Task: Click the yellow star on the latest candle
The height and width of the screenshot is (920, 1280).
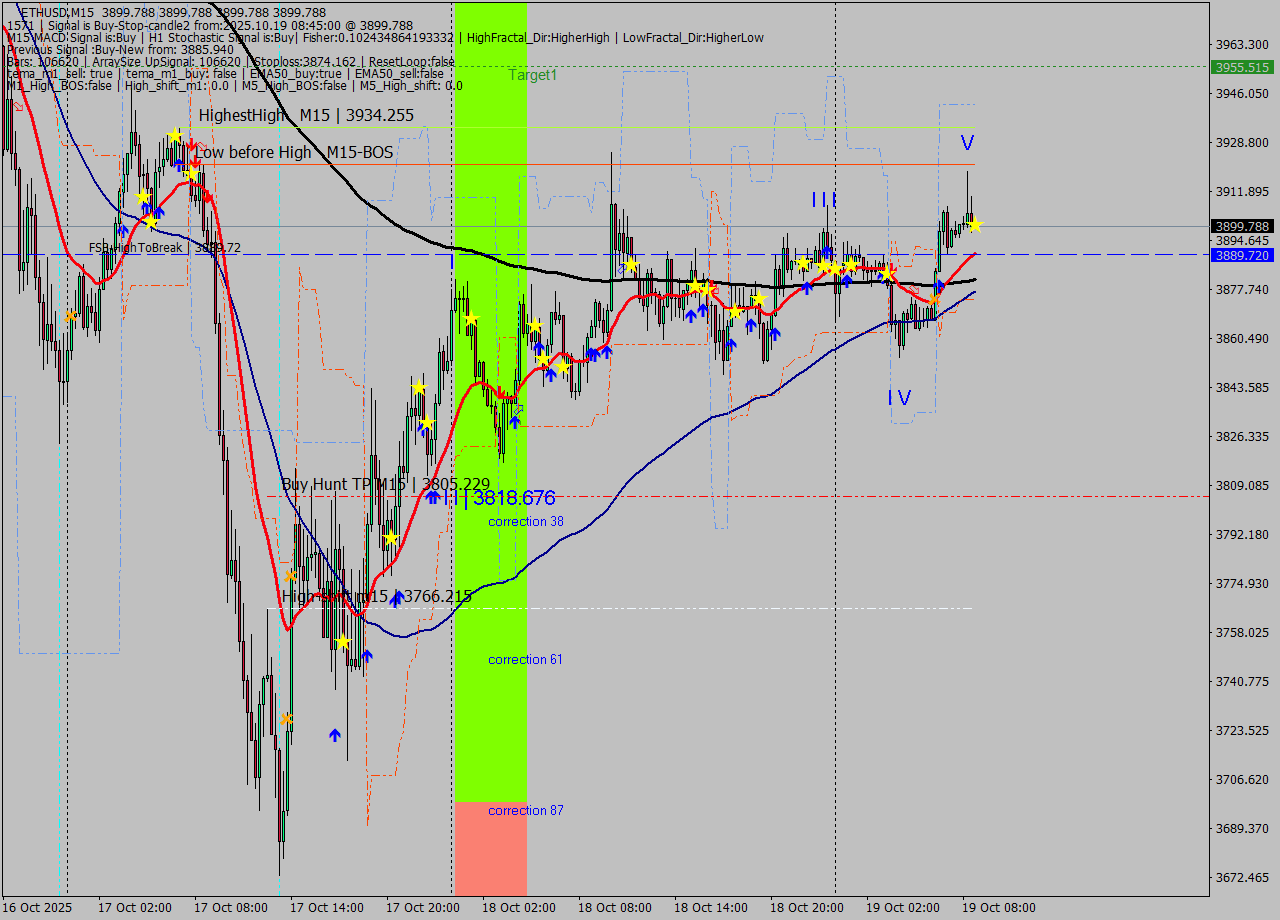Action: [x=974, y=225]
